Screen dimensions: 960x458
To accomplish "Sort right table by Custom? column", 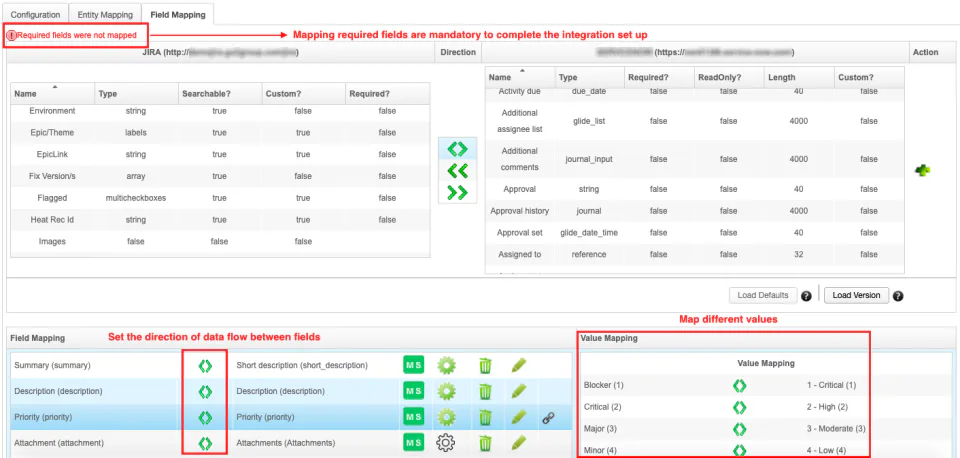I will (869, 77).
